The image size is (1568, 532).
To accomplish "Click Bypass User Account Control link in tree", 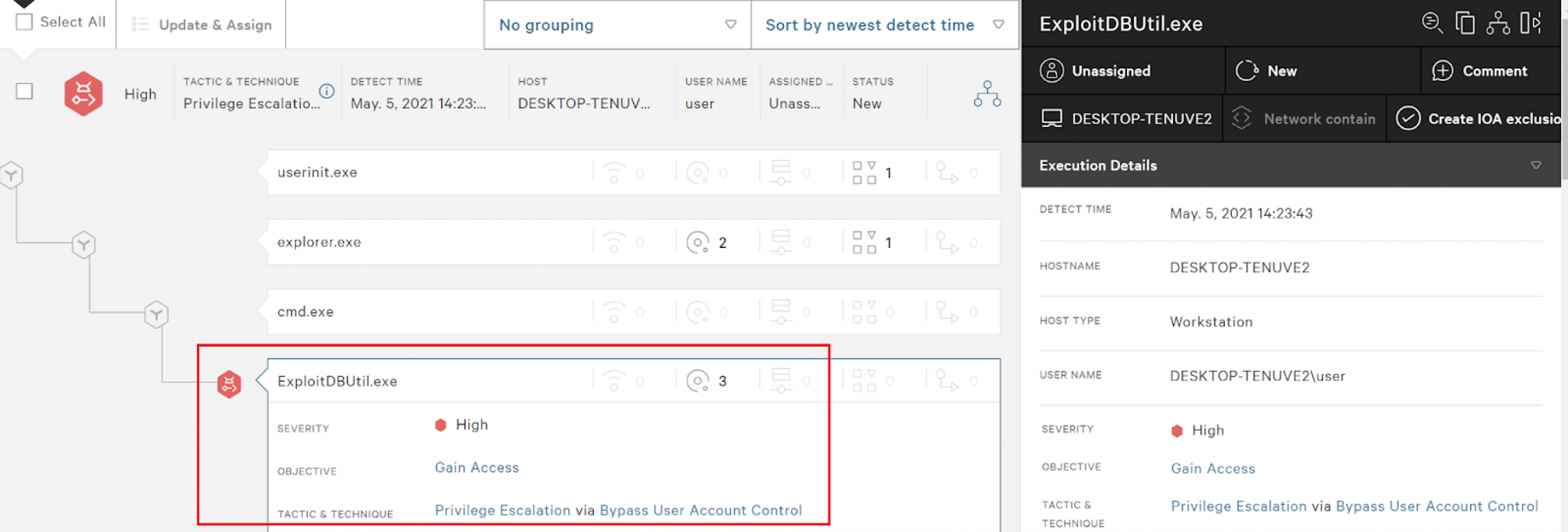I will (x=701, y=510).
